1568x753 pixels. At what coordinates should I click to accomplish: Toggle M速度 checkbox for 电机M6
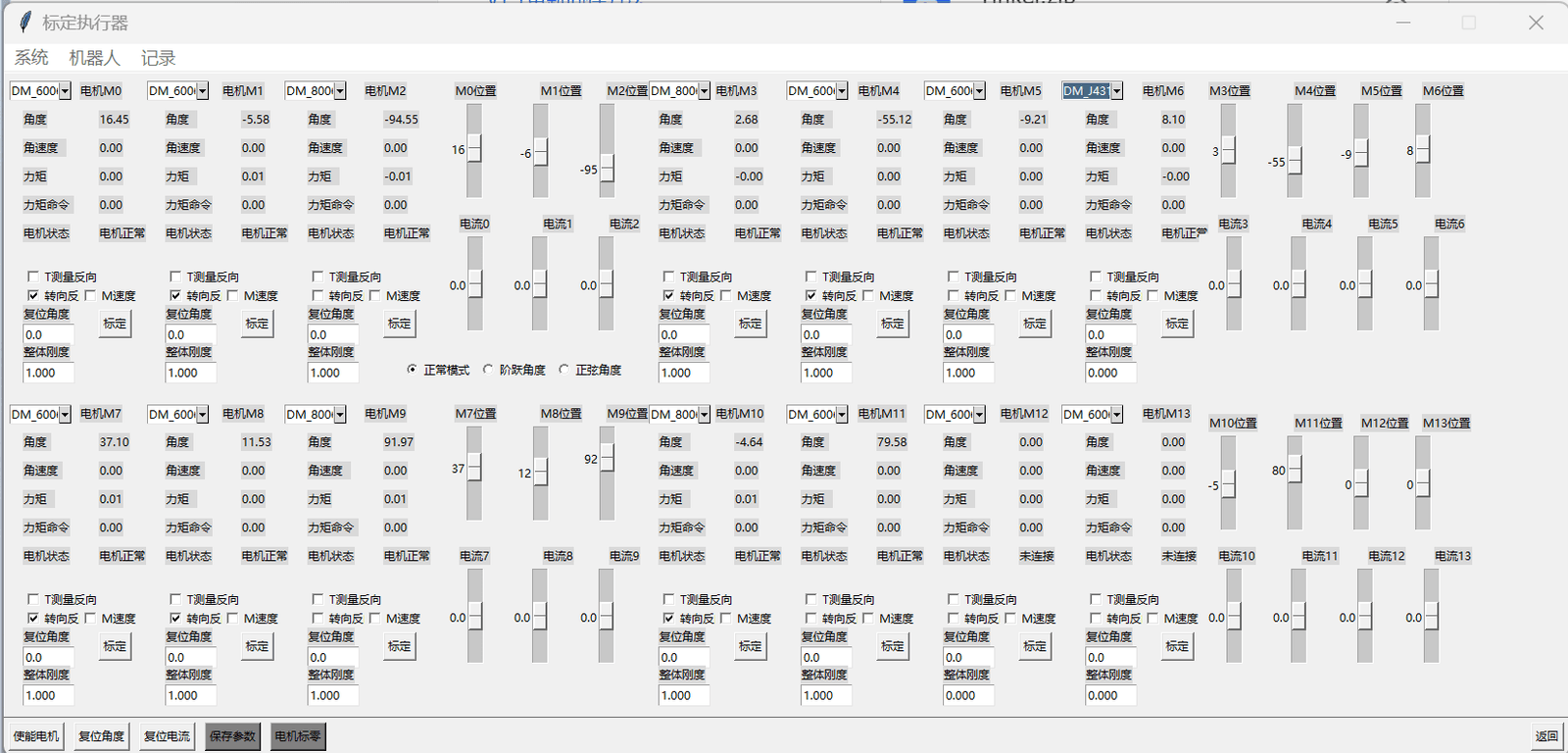[x=1153, y=295]
